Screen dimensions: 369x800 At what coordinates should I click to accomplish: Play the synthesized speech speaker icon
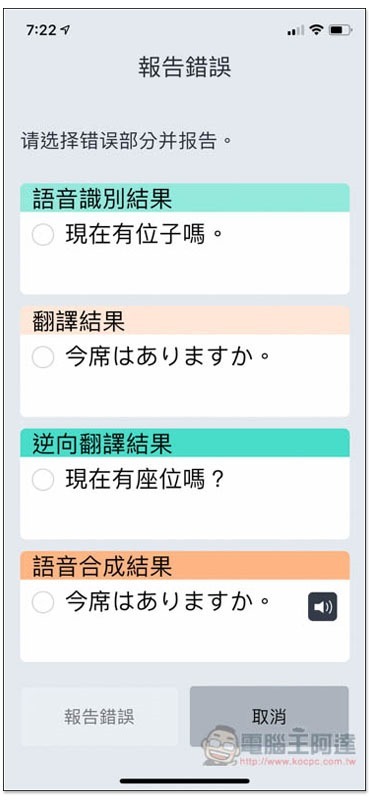pyautogui.click(x=323, y=607)
